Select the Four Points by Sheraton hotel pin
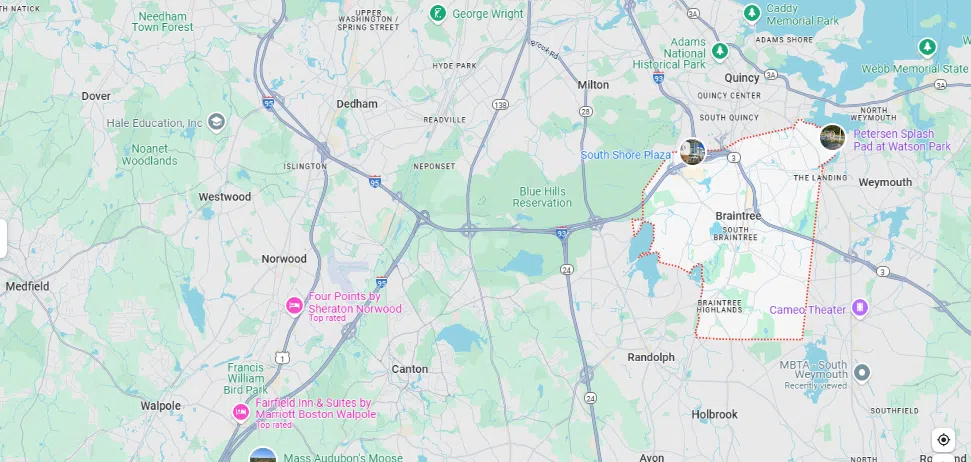Image resolution: width=971 pixels, height=462 pixels. point(294,305)
